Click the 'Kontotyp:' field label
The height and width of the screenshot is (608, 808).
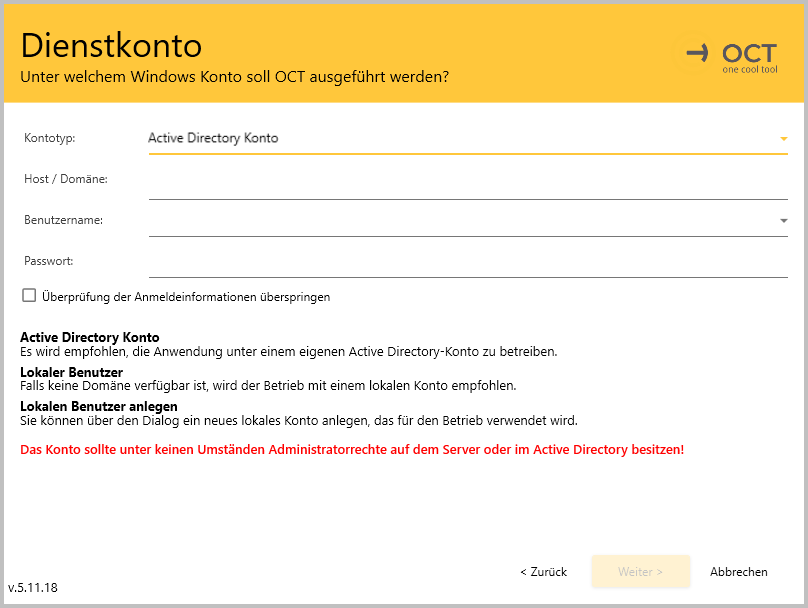(x=49, y=138)
